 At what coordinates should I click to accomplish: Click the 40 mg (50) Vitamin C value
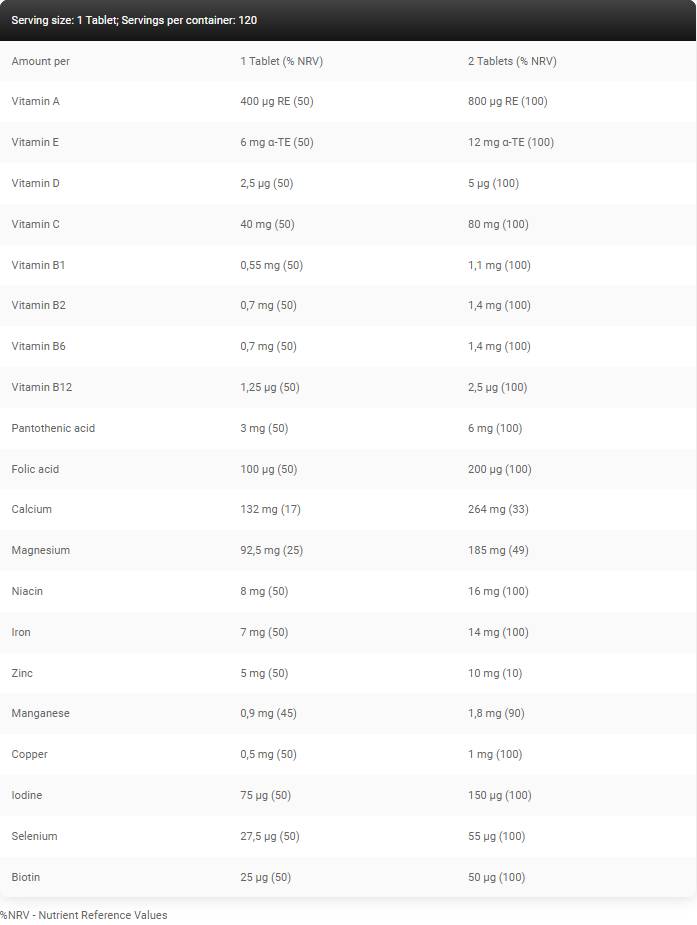267,224
